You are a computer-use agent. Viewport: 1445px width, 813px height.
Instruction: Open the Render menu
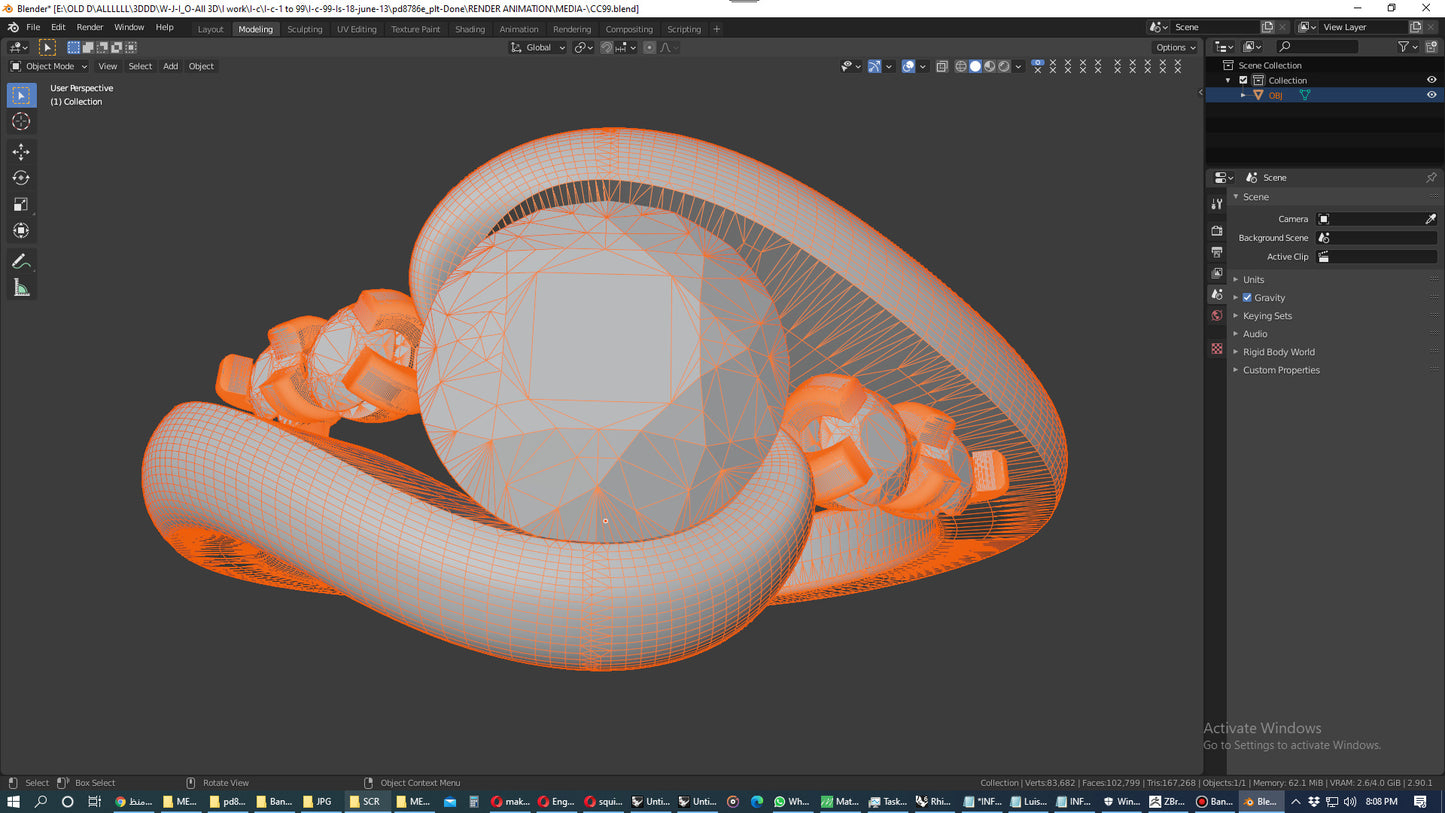[90, 28]
